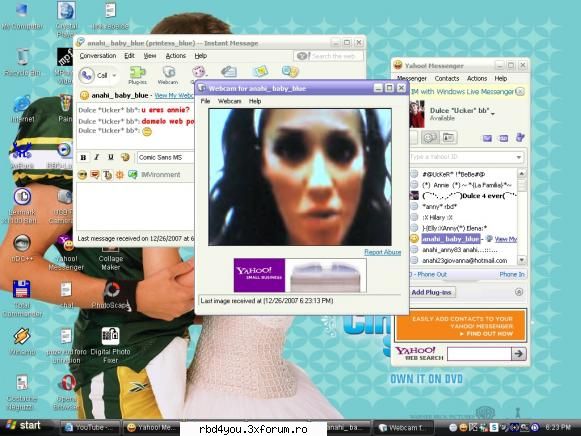The image size is (581, 436).
Task: Click the IMvironment icon
Action: point(133,174)
